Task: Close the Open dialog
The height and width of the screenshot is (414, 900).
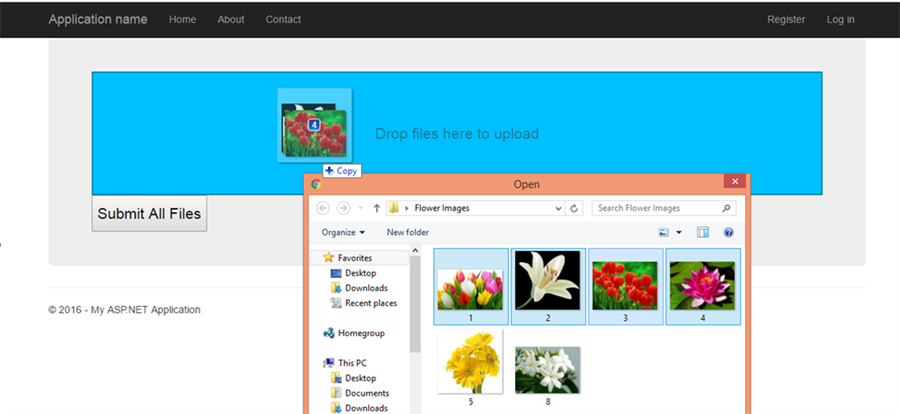Action: click(735, 181)
